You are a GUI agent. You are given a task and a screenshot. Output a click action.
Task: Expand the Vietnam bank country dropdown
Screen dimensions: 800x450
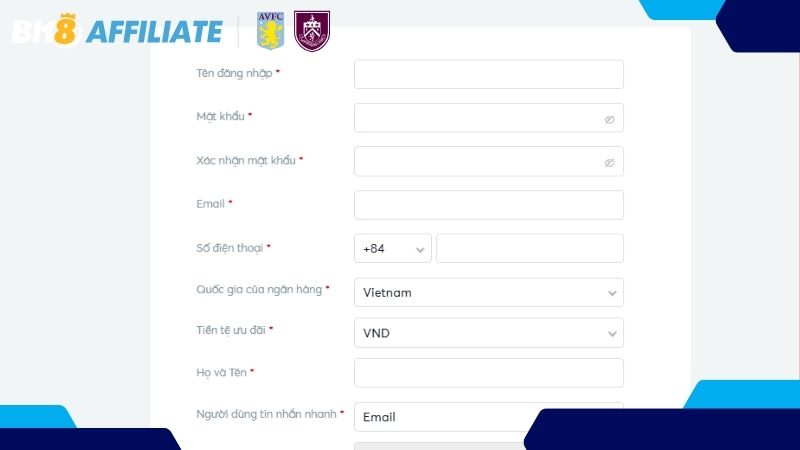[488, 293]
